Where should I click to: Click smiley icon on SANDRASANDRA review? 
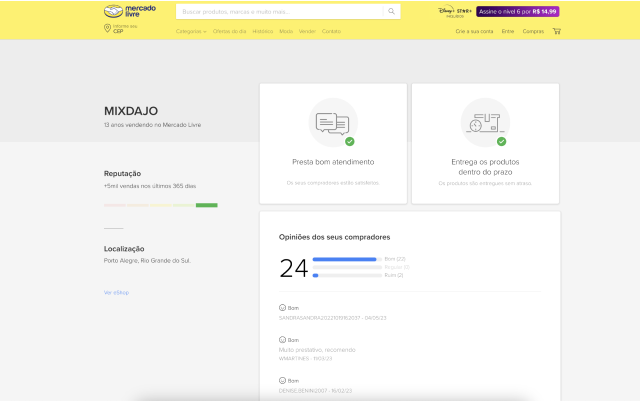coord(282,307)
